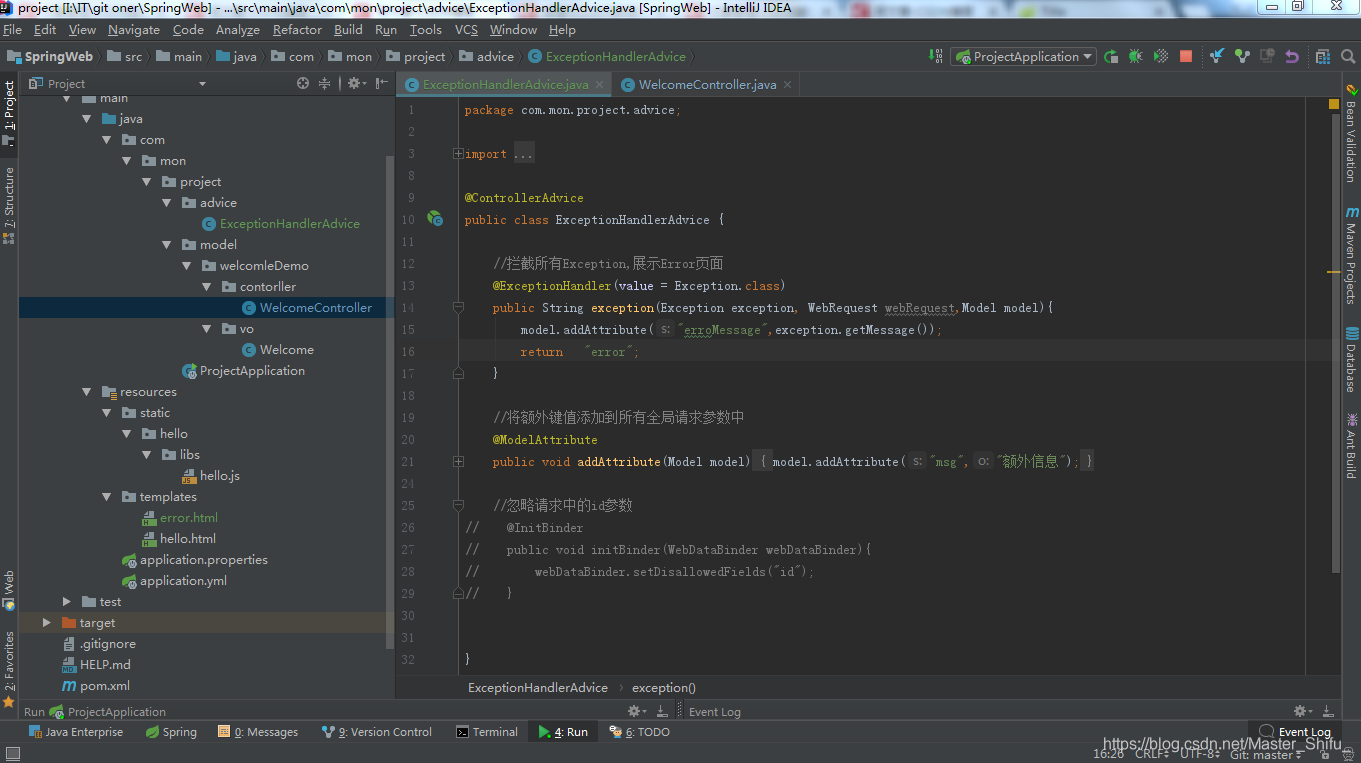Open Bean Validation side tool window

coord(1351,133)
